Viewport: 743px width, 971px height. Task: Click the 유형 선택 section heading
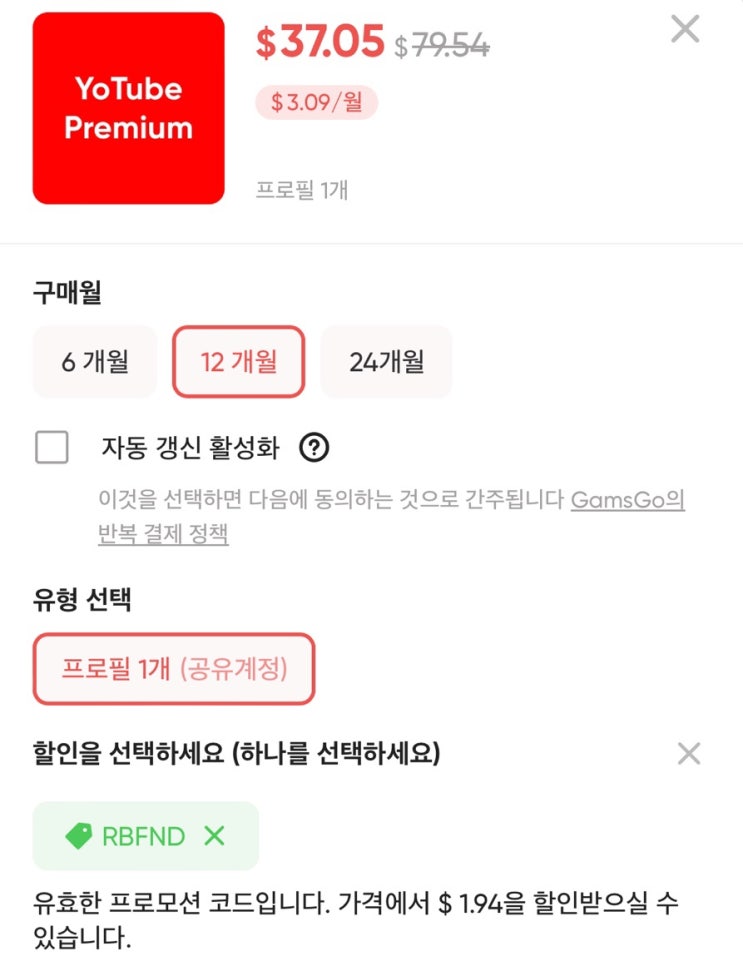[82, 599]
